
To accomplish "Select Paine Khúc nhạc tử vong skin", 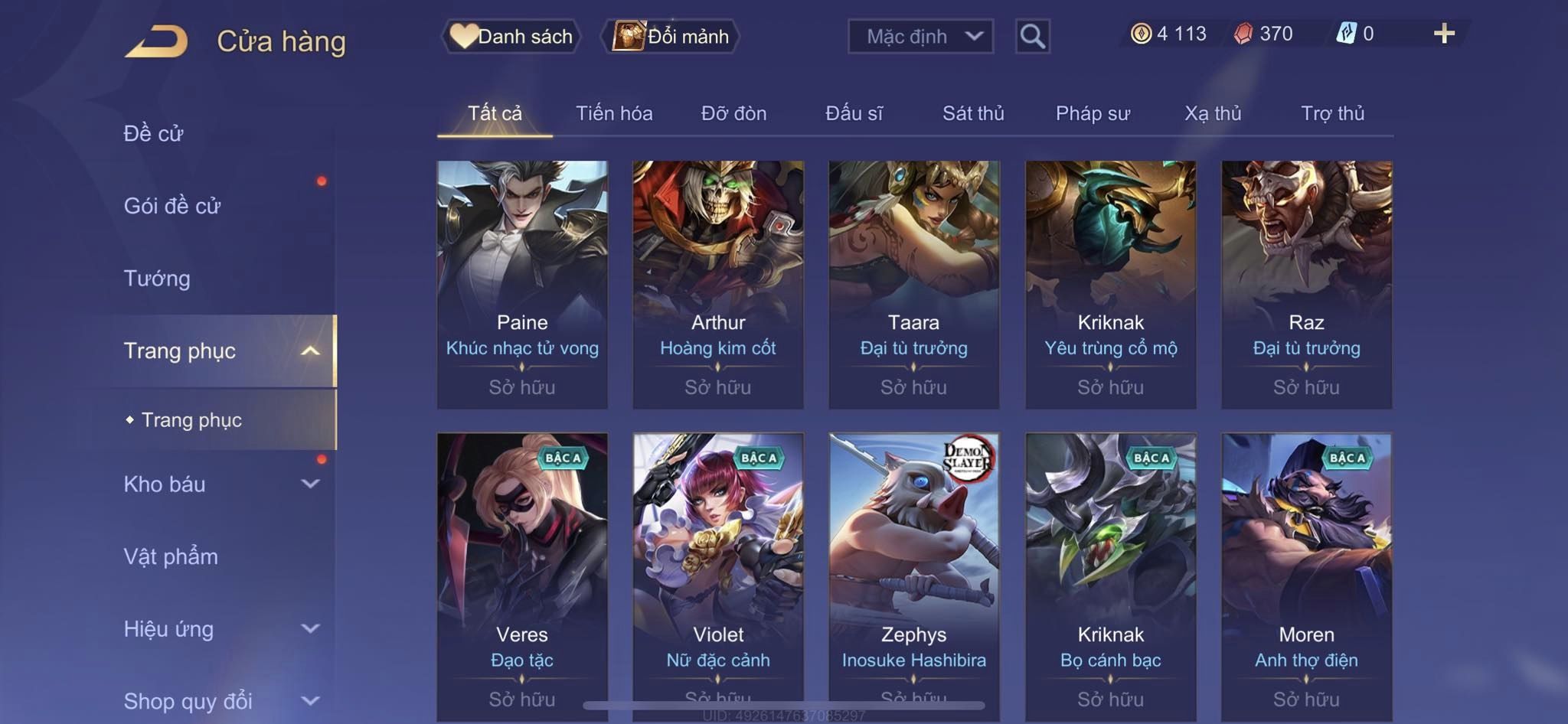I will pos(522,284).
